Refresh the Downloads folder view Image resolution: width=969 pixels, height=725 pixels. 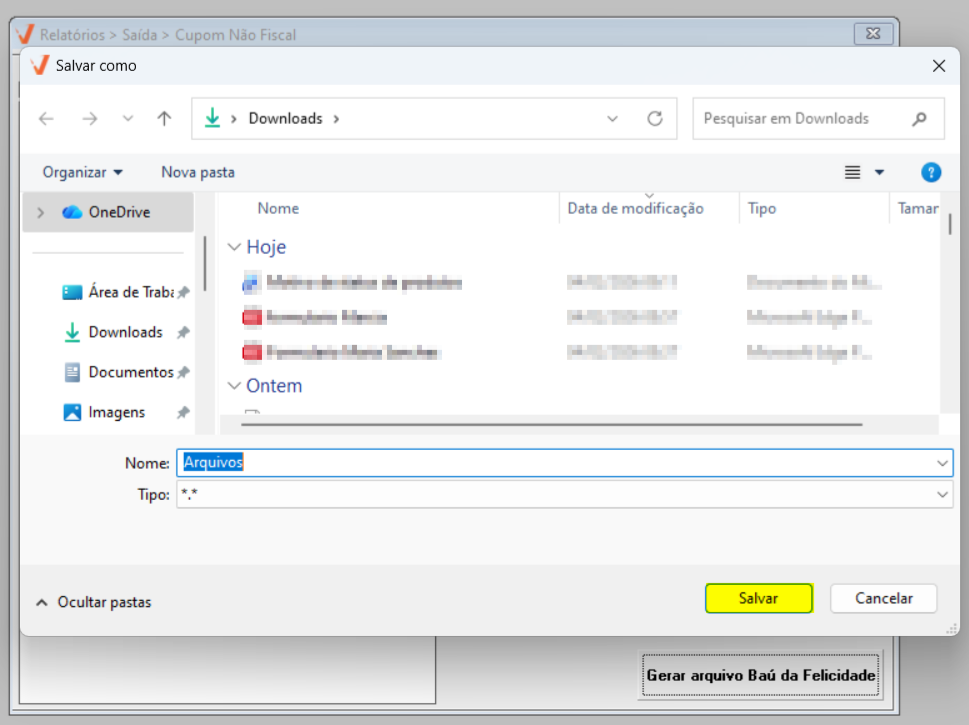655,118
